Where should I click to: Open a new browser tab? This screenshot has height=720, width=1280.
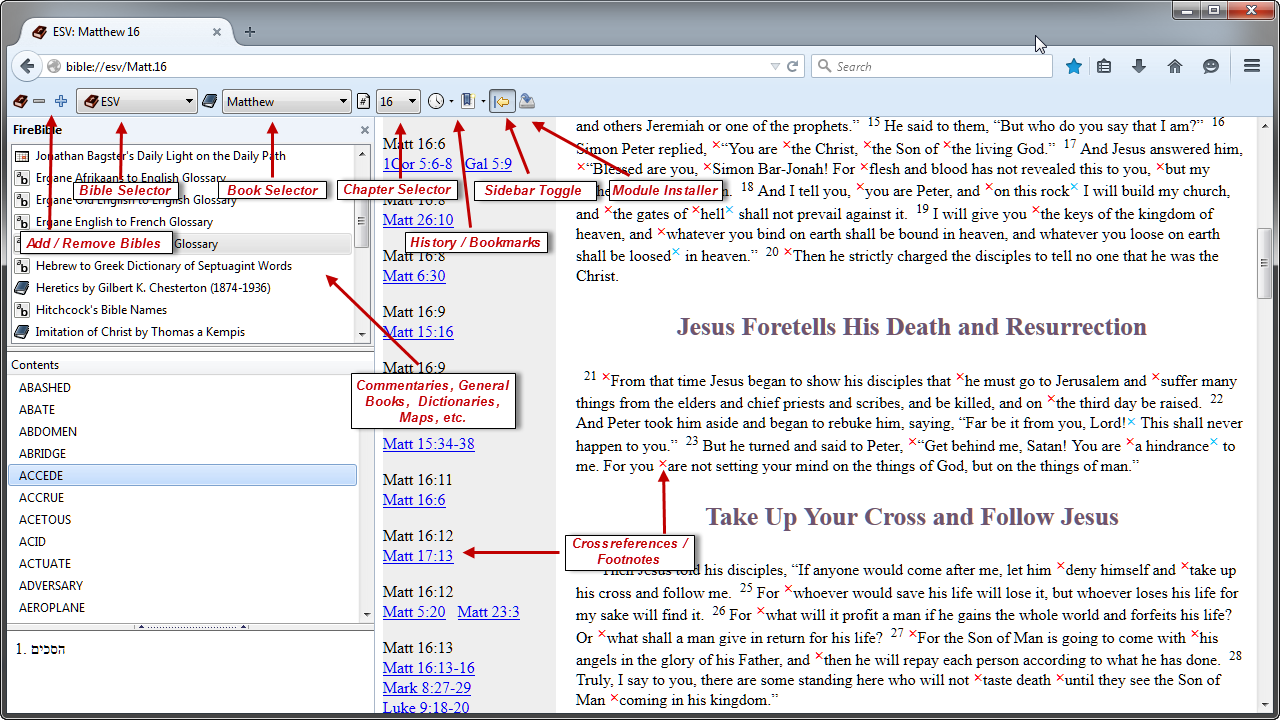250,32
